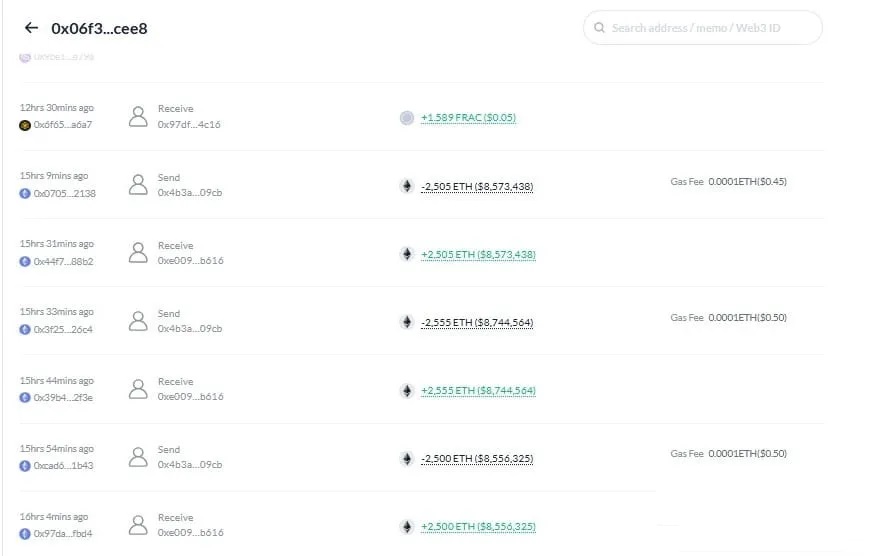Image resolution: width=884 pixels, height=556 pixels.
Task: Open transaction hash 0x3f25...26c4
Action: (x=63, y=329)
